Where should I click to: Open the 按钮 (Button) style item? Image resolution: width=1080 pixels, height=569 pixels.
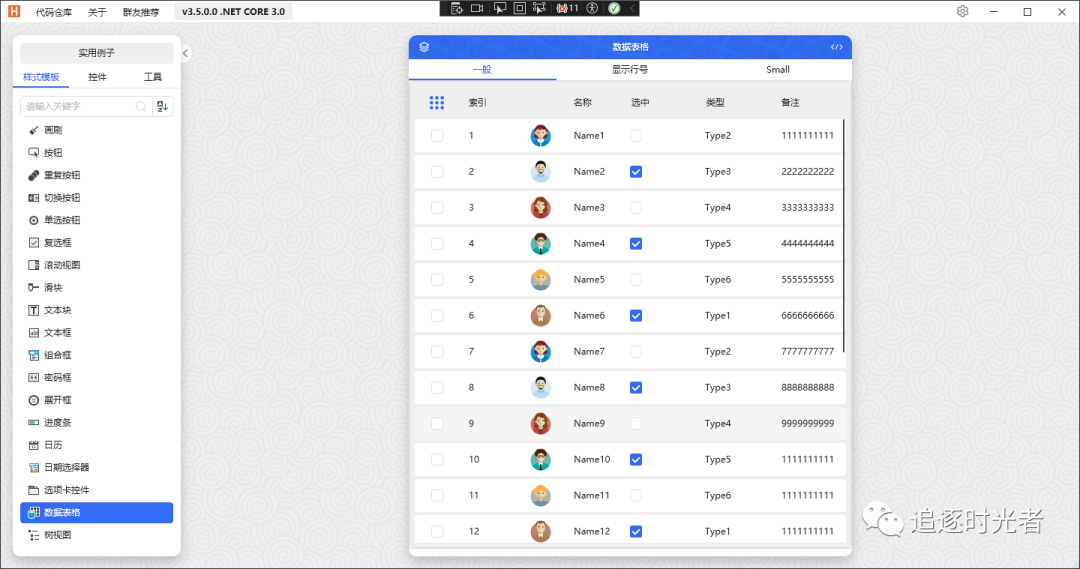96,153
